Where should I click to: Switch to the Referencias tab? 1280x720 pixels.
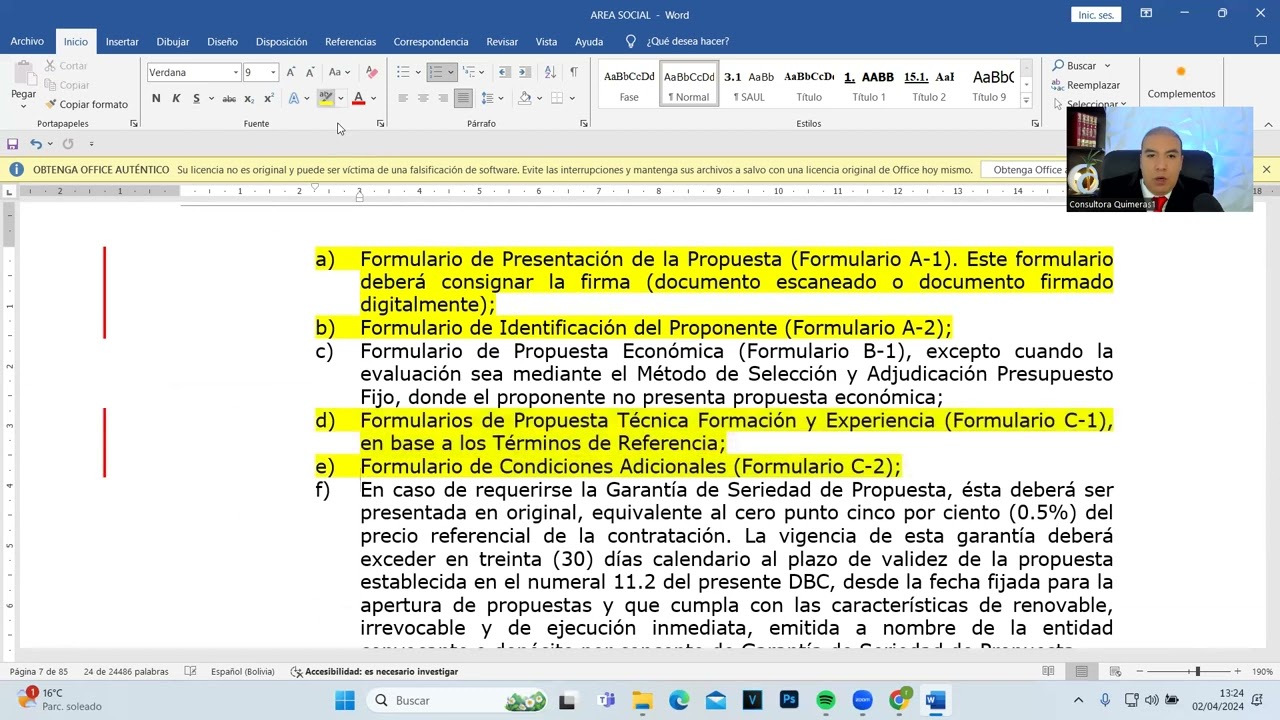350,41
